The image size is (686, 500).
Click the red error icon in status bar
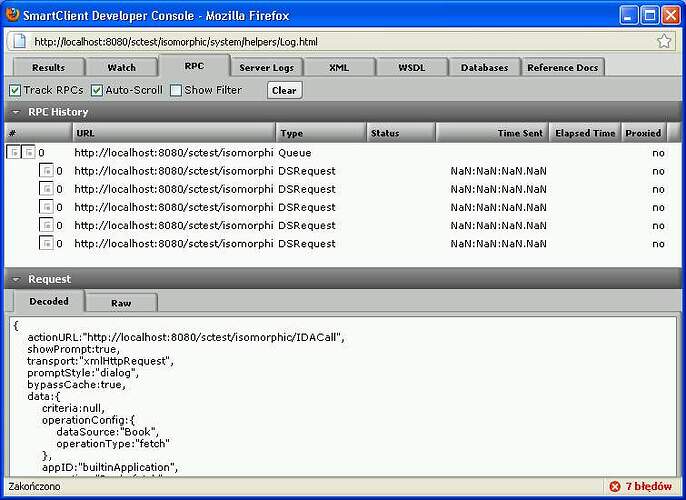click(615, 486)
